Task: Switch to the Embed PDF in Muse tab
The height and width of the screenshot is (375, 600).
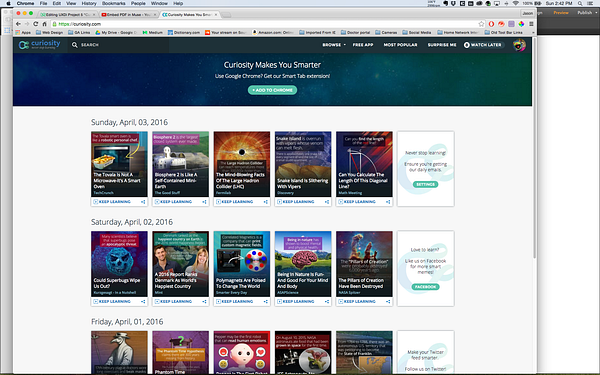Action: pyautogui.click(x=128, y=15)
